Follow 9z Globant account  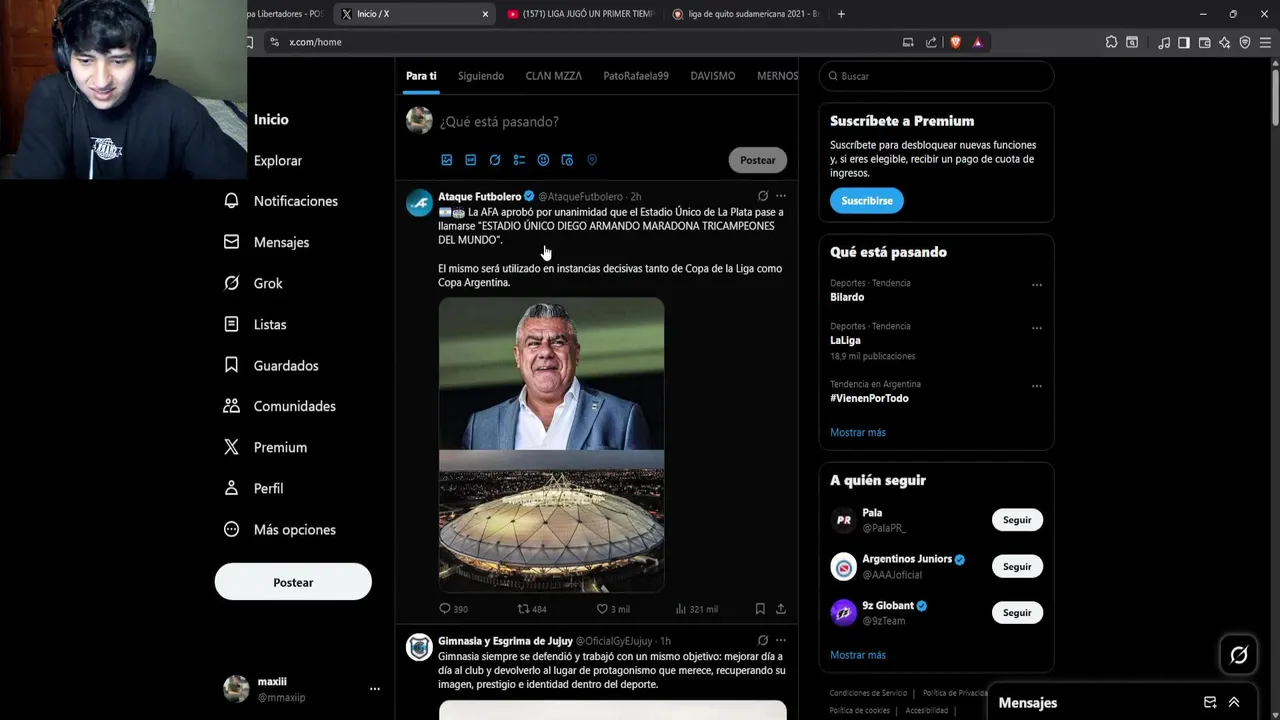(1017, 613)
